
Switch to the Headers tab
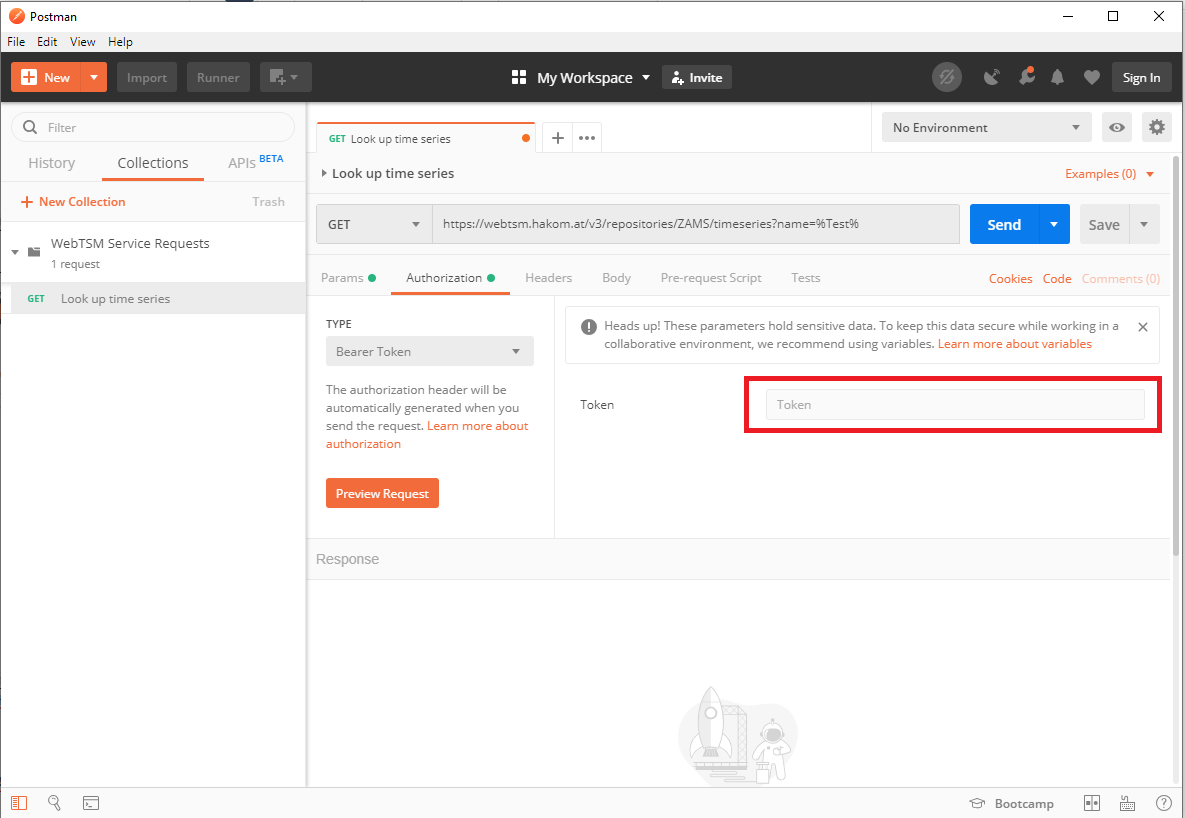click(548, 278)
